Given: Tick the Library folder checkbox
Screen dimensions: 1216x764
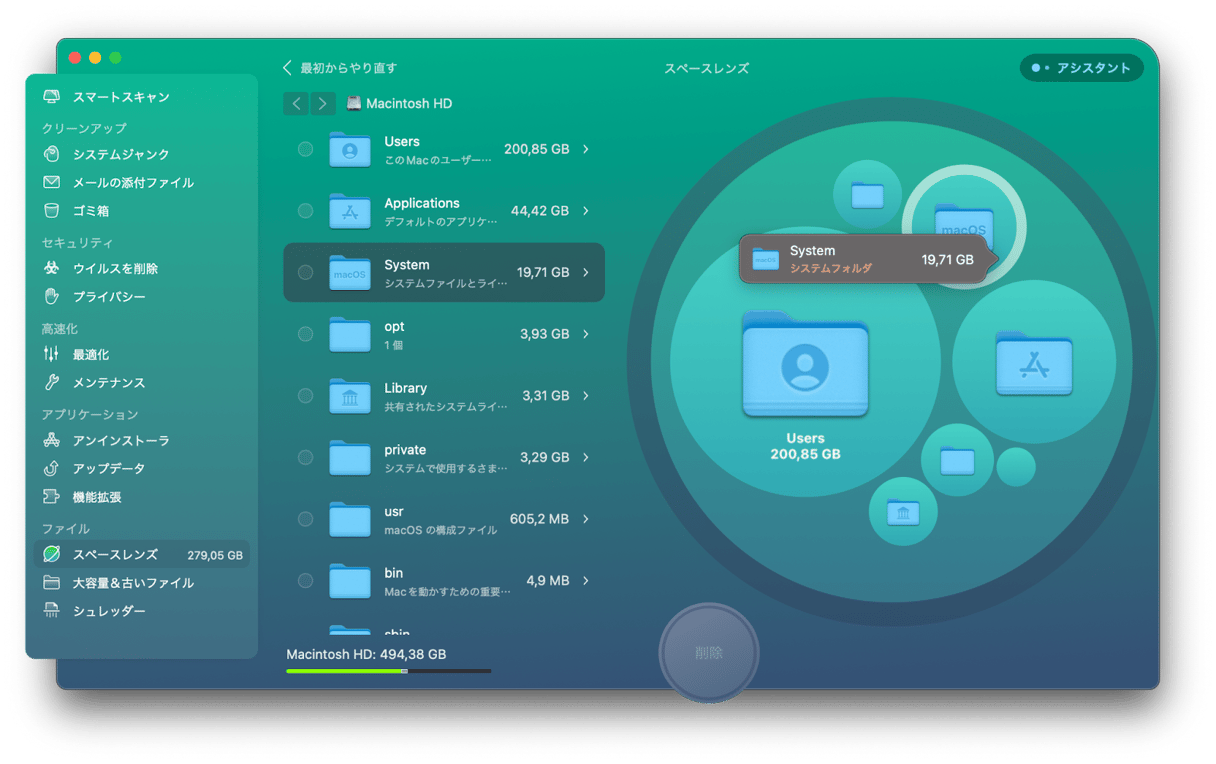Looking at the screenshot, I should pos(305,396).
